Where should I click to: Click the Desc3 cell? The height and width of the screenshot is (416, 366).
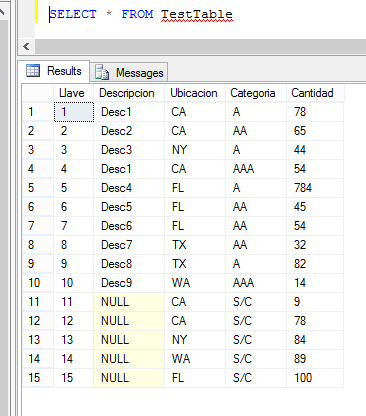point(129,150)
